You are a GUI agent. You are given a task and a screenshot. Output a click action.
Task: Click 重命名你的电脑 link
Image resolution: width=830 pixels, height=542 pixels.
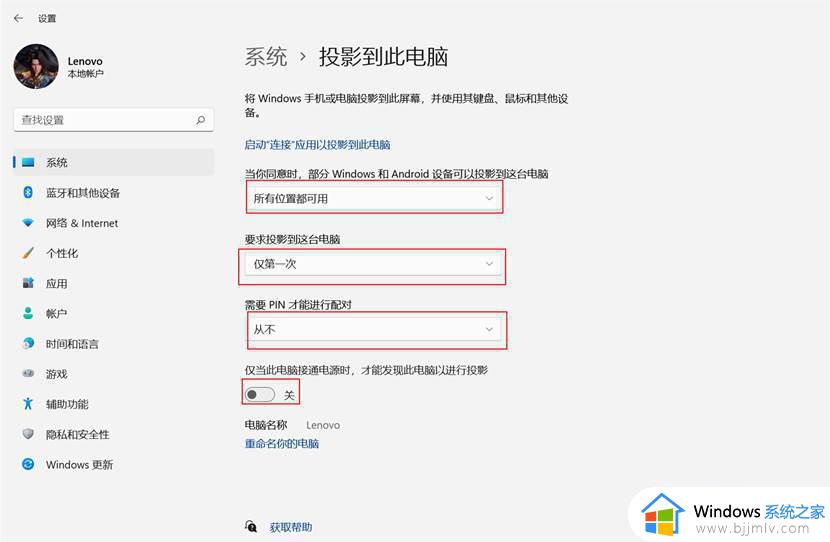tap(282, 444)
